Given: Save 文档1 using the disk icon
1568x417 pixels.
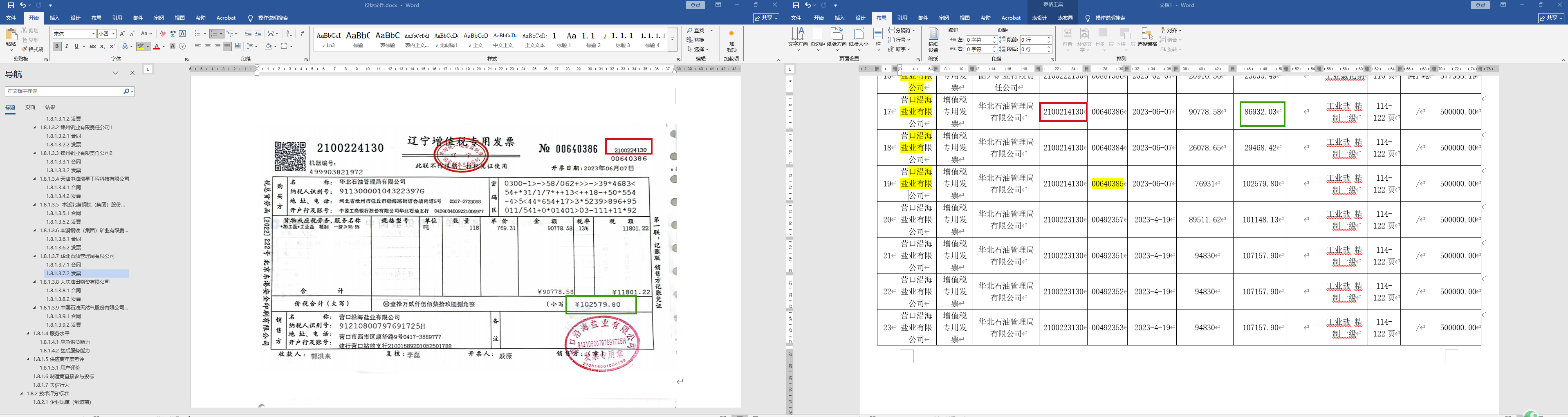Looking at the screenshot, I should pos(796,5).
